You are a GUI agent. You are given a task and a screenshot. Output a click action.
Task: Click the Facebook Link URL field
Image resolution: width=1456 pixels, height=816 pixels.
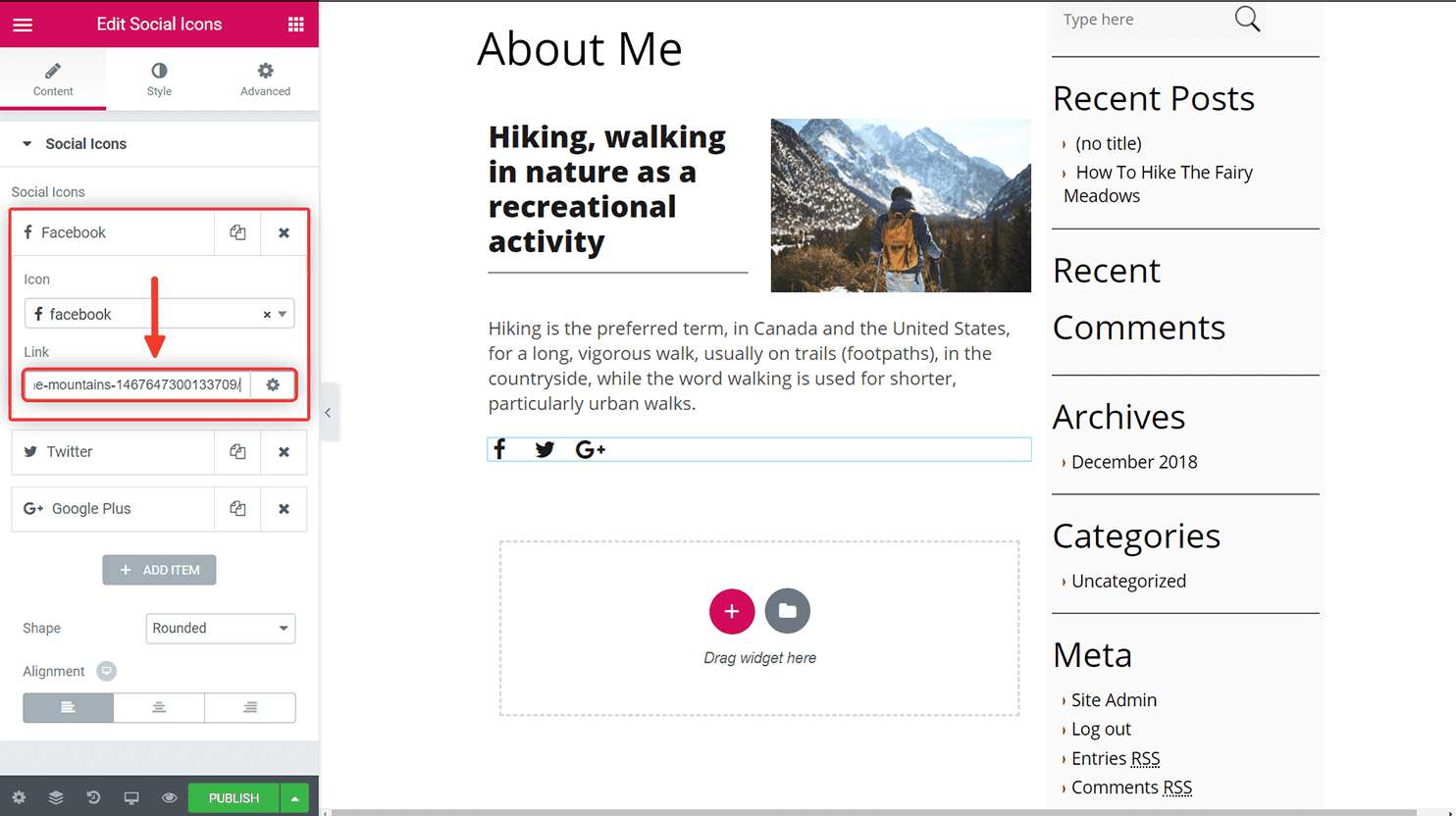[136, 384]
